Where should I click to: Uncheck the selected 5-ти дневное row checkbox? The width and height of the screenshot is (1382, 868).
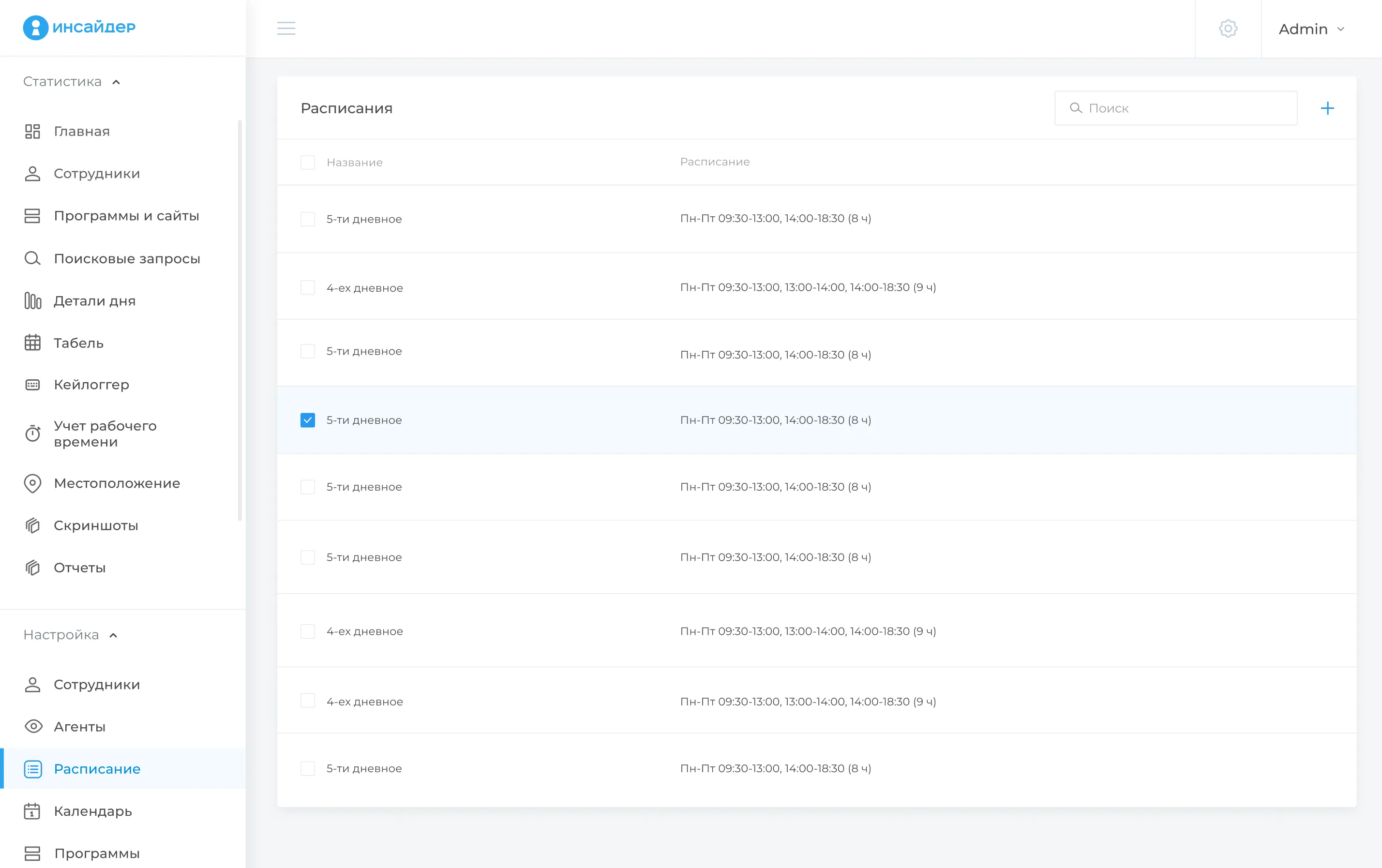pyautogui.click(x=308, y=420)
